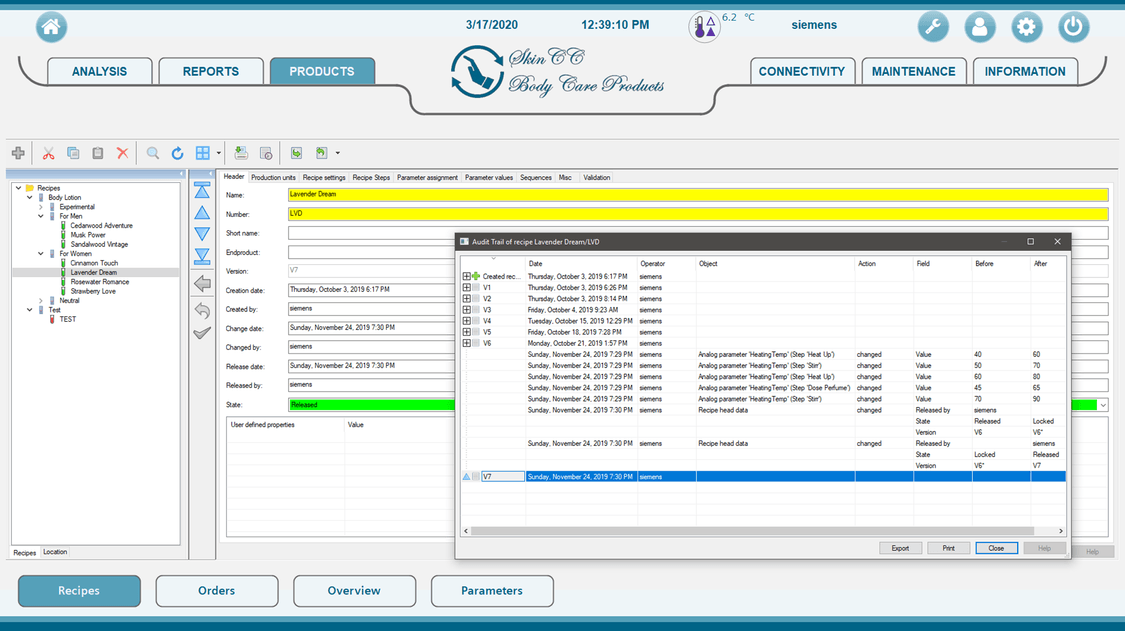The width and height of the screenshot is (1125, 631).
Task: Click the Overview button
Action: (x=354, y=591)
